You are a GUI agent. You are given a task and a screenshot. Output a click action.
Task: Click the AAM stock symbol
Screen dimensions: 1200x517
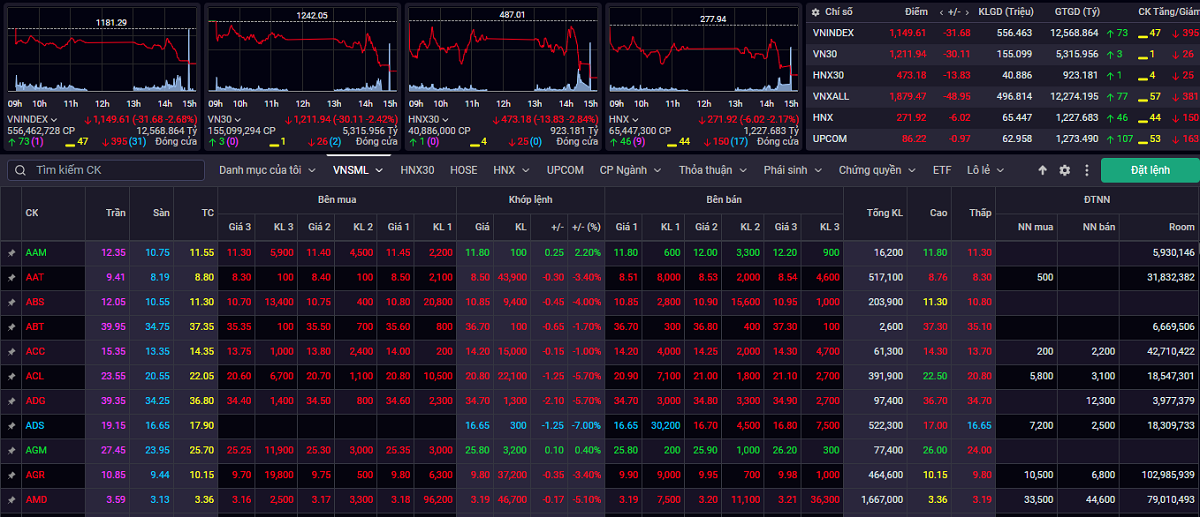pos(36,253)
